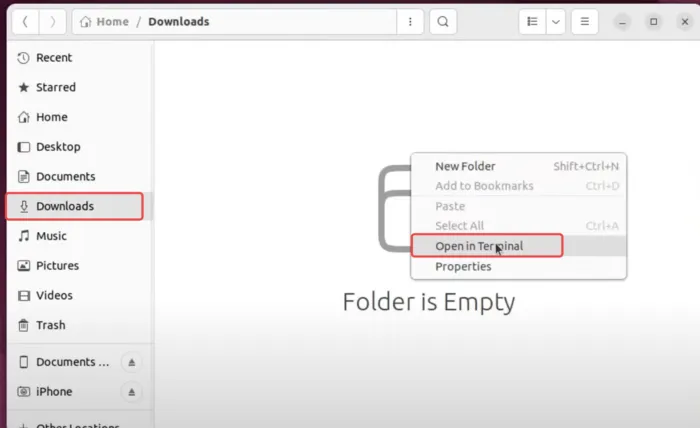
Task: Choose Add to Bookmarks in context menu
Action: (518, 186)
